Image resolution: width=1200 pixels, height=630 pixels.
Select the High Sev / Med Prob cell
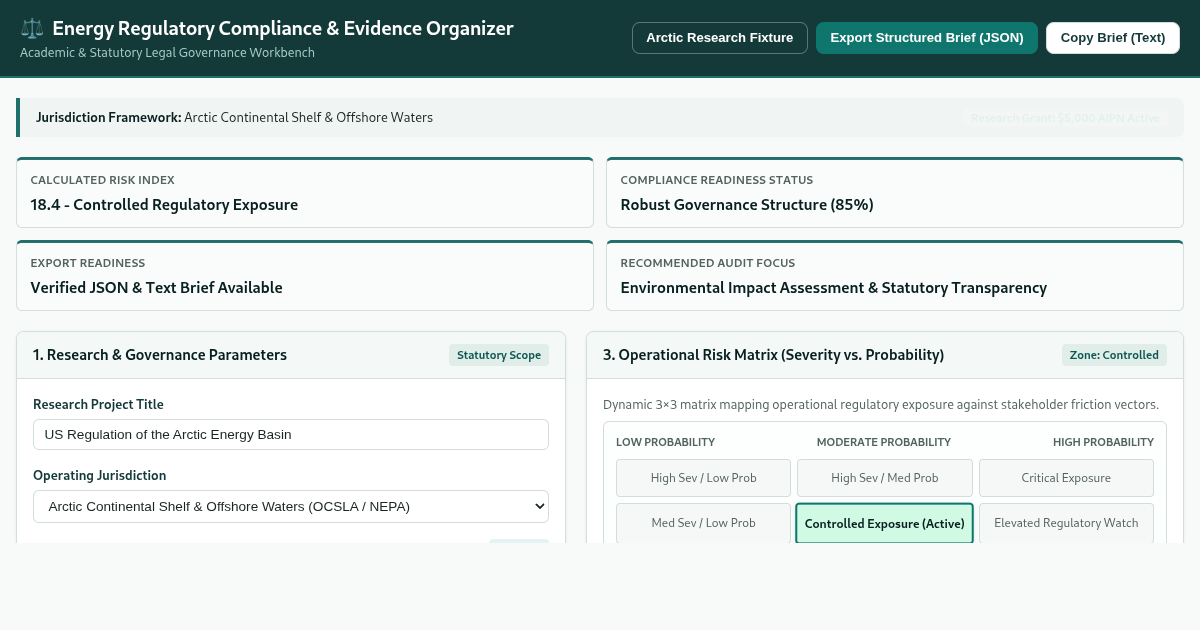tap(885, 478)
